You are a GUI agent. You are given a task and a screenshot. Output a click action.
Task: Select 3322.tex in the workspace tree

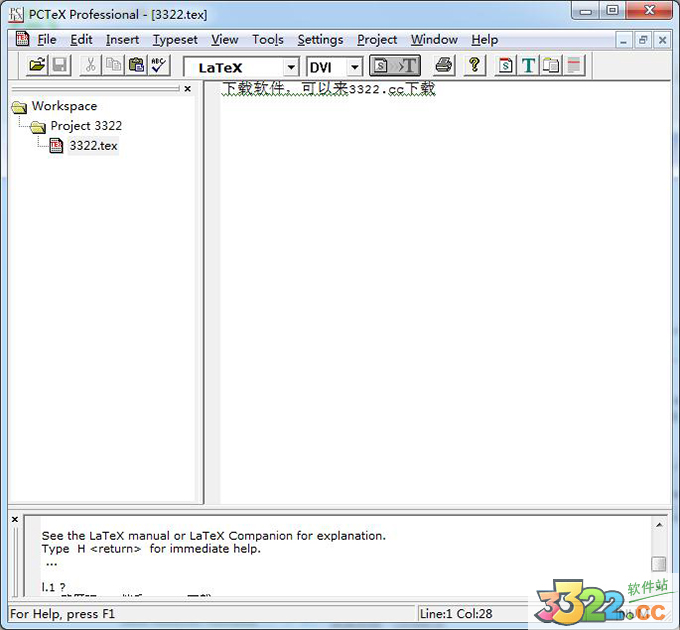tap(93, 146)
